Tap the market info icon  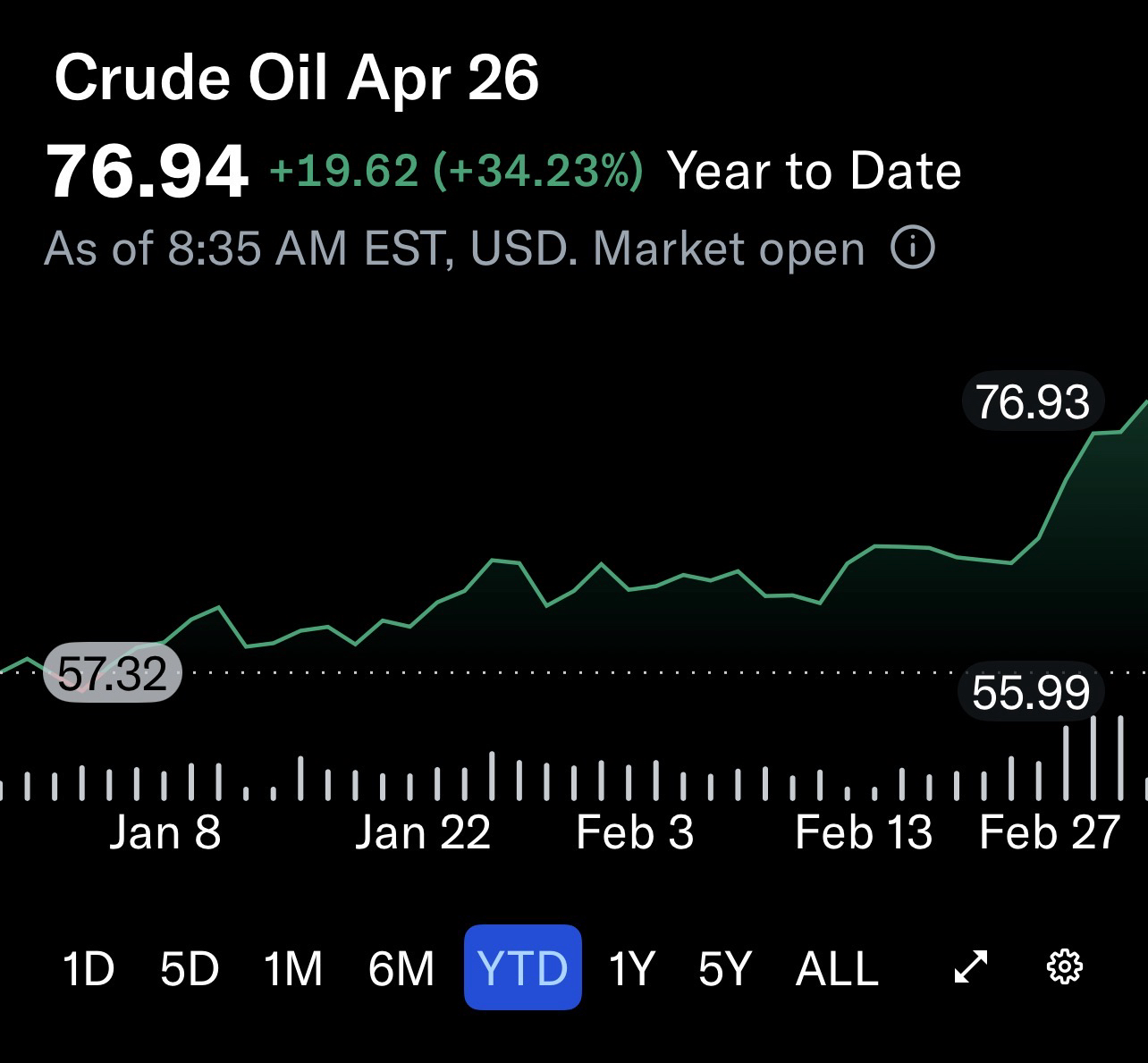click(913, 248)
